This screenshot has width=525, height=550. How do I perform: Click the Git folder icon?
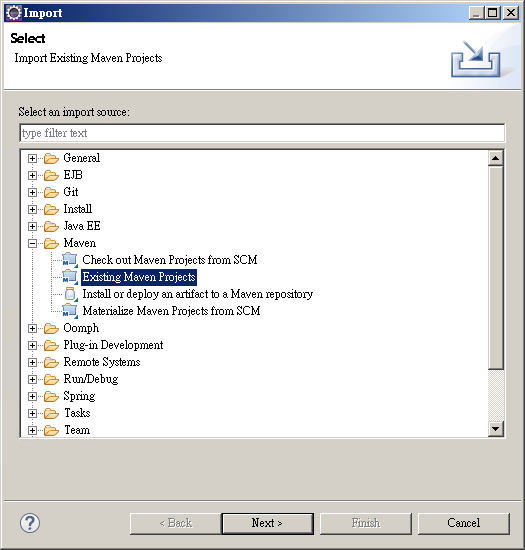pyautogui.click(x=51, y=193)
